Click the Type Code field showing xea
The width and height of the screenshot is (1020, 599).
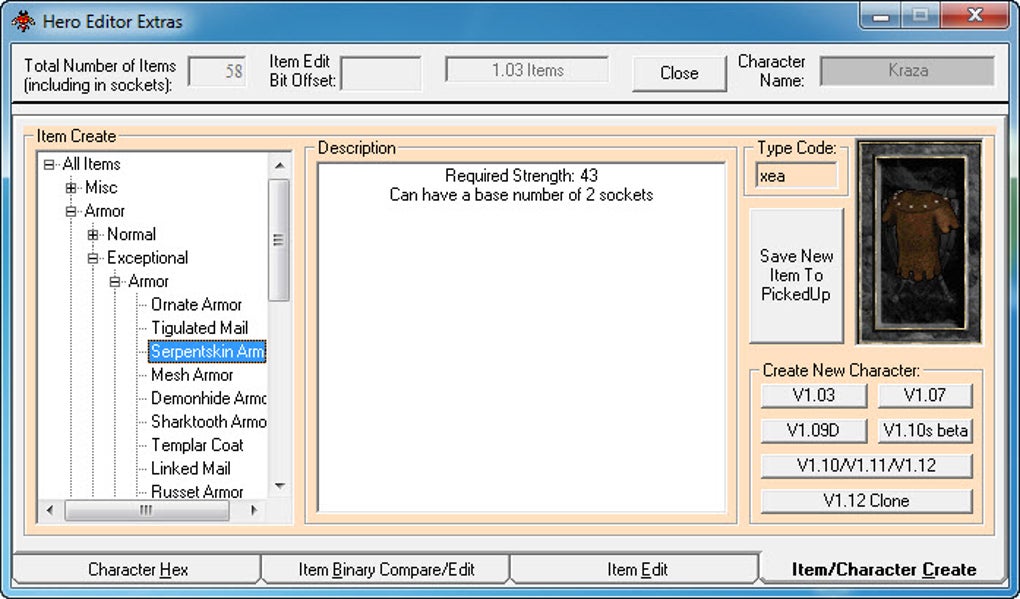click(796, 176)
